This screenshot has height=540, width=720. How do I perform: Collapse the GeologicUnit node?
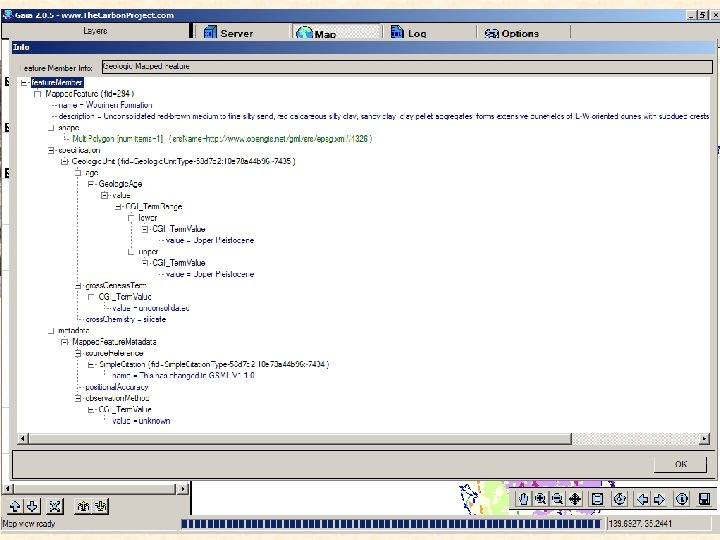tap(64, 161)
